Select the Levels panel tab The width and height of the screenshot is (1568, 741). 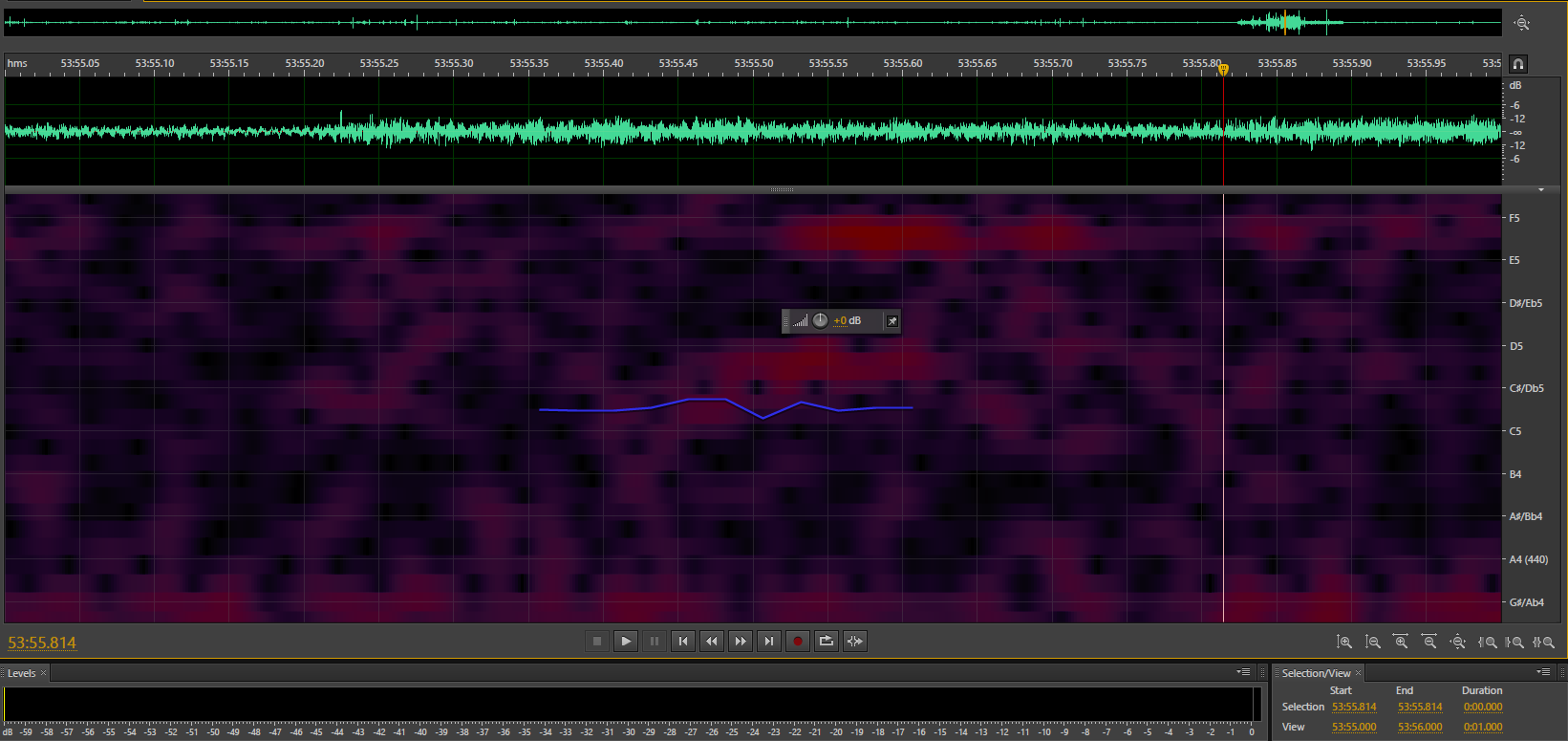point(22,673)
